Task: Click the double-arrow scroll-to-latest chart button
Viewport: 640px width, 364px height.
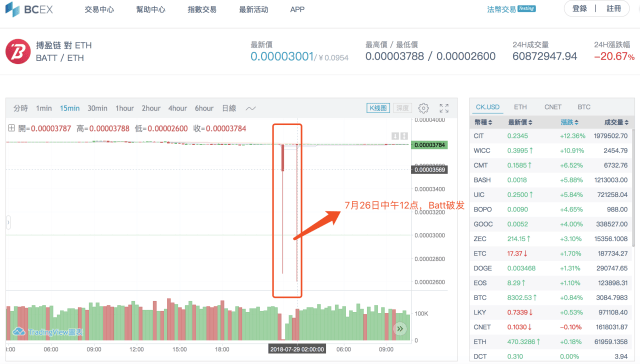Action: point(400,328)
